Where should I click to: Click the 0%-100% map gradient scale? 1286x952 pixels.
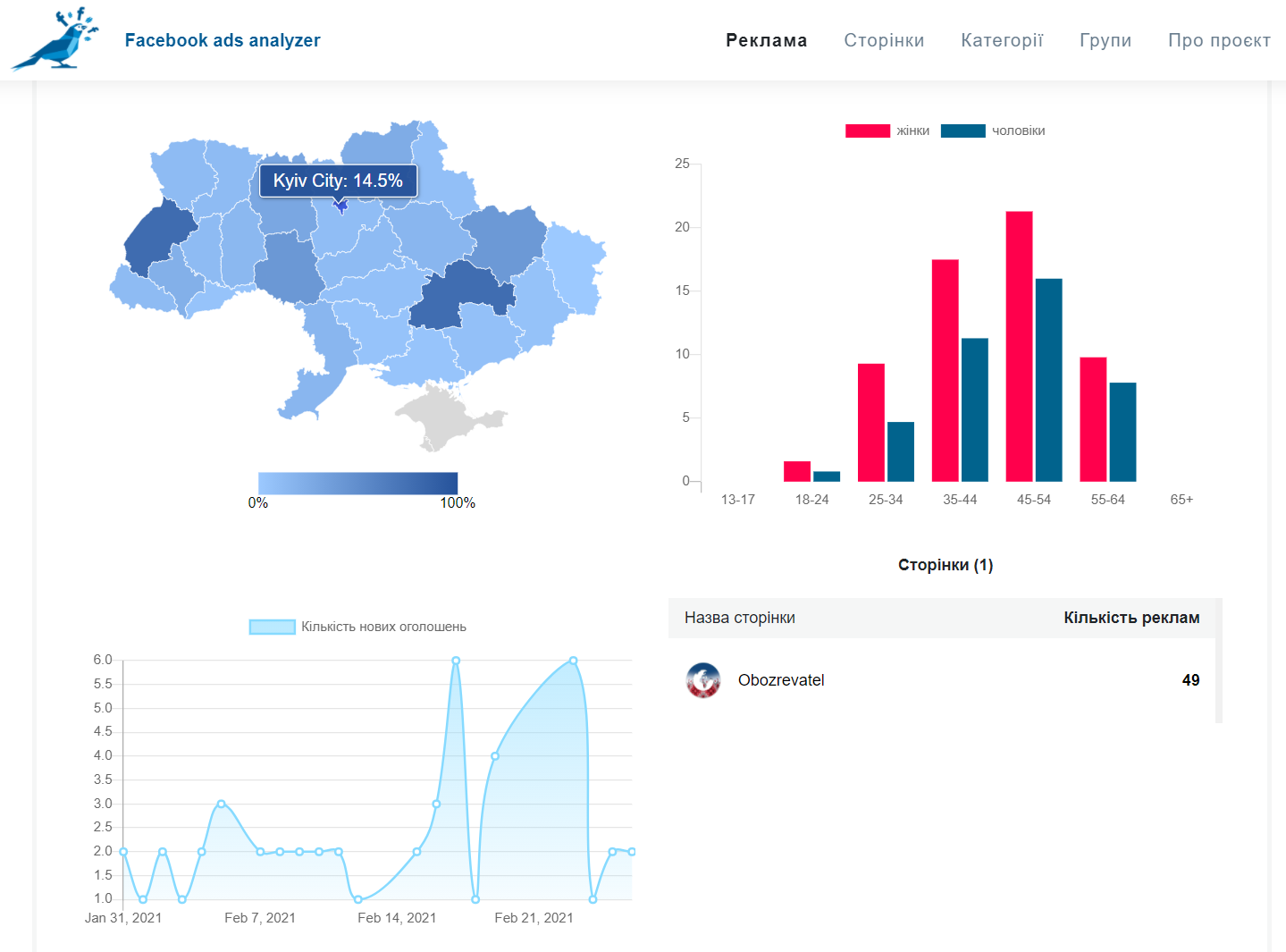[357, 483]
